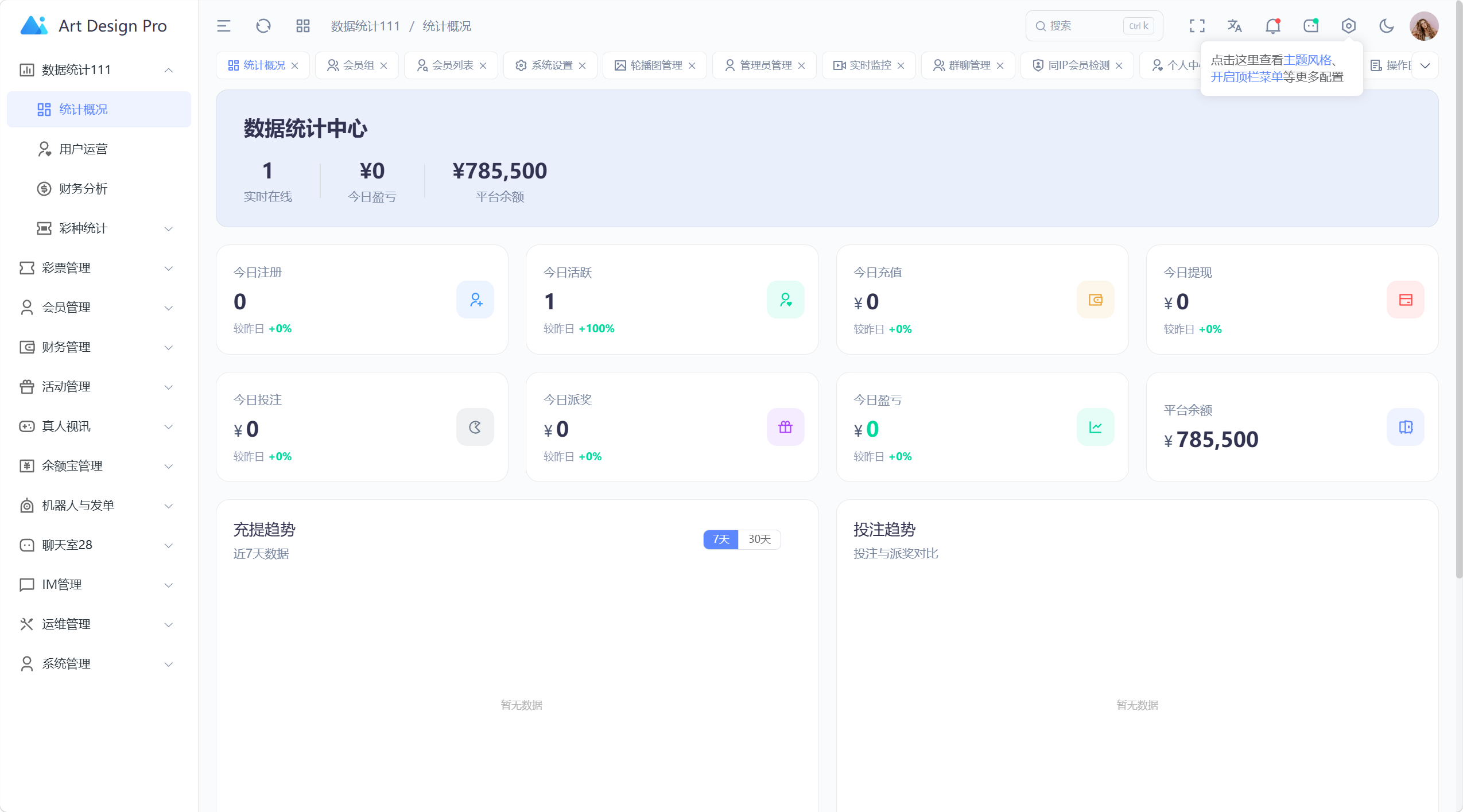Click into the 搜索 search box
Image resolution: width=1463 pixels, height=812 pixels.
(x=1094, y=26)
